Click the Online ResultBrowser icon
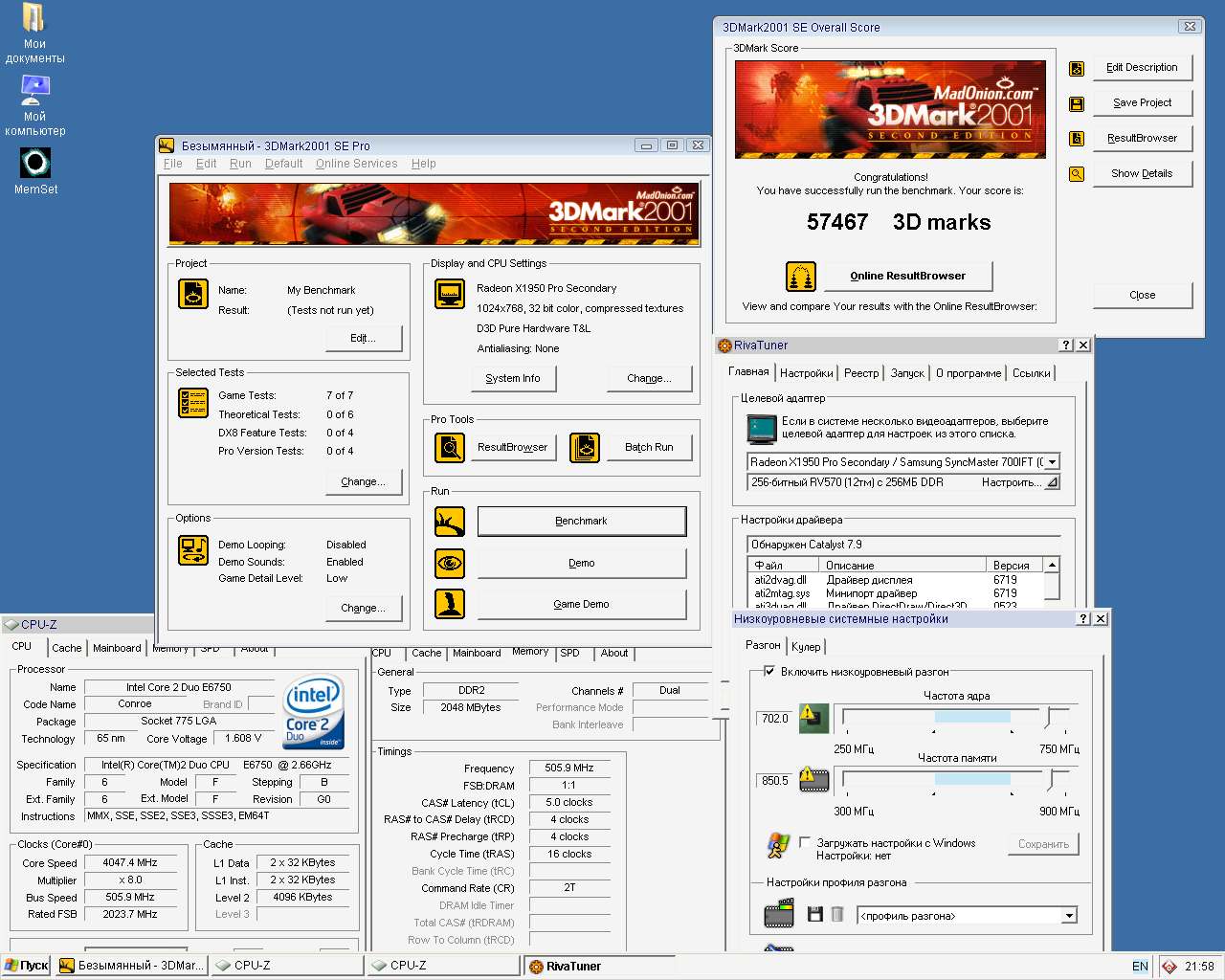The image size is (1225, 980). click(801, 277)
